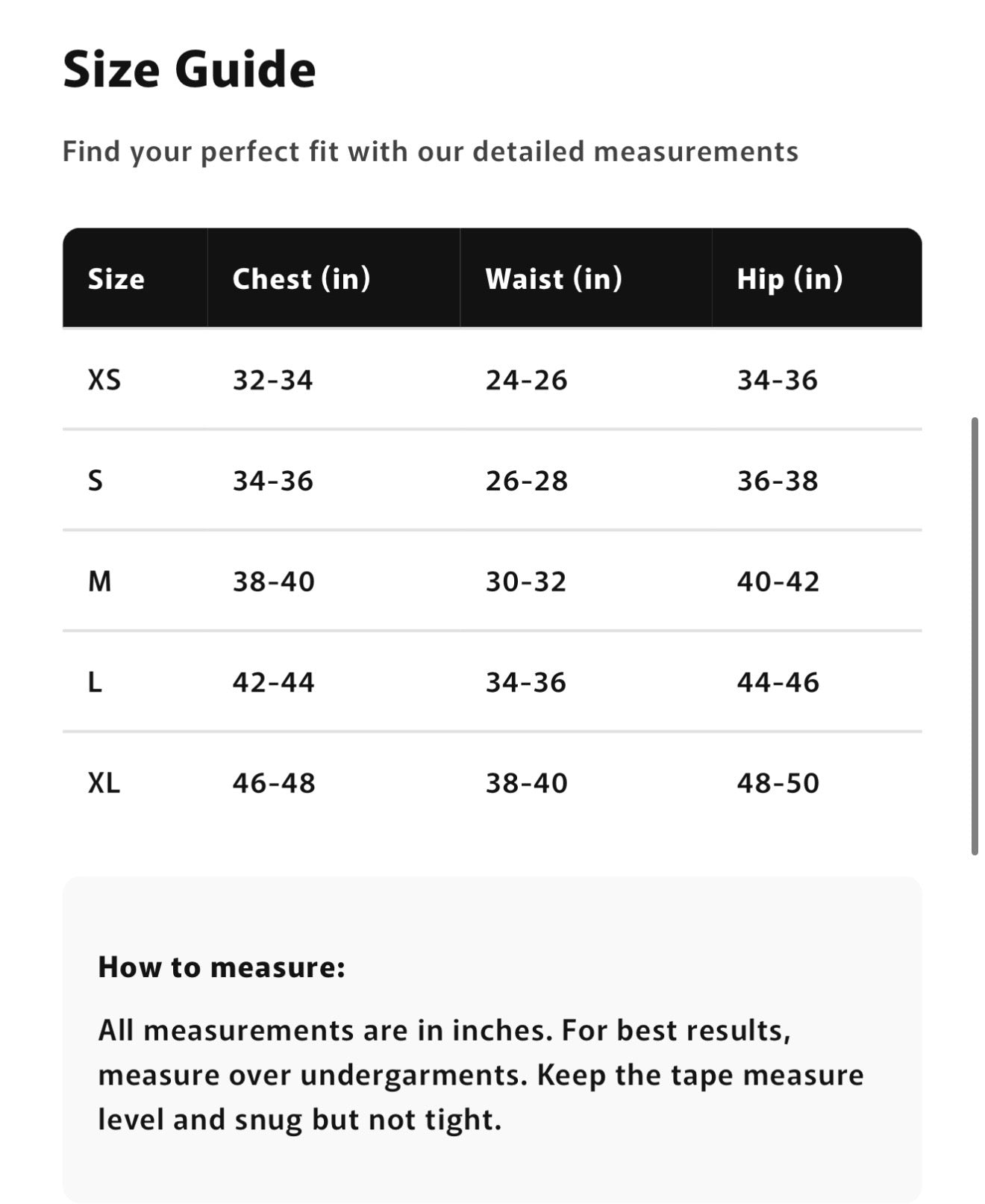Viewport: 985px width, 1204px height.
Task: Select the XL size row label
Action: 104,783
